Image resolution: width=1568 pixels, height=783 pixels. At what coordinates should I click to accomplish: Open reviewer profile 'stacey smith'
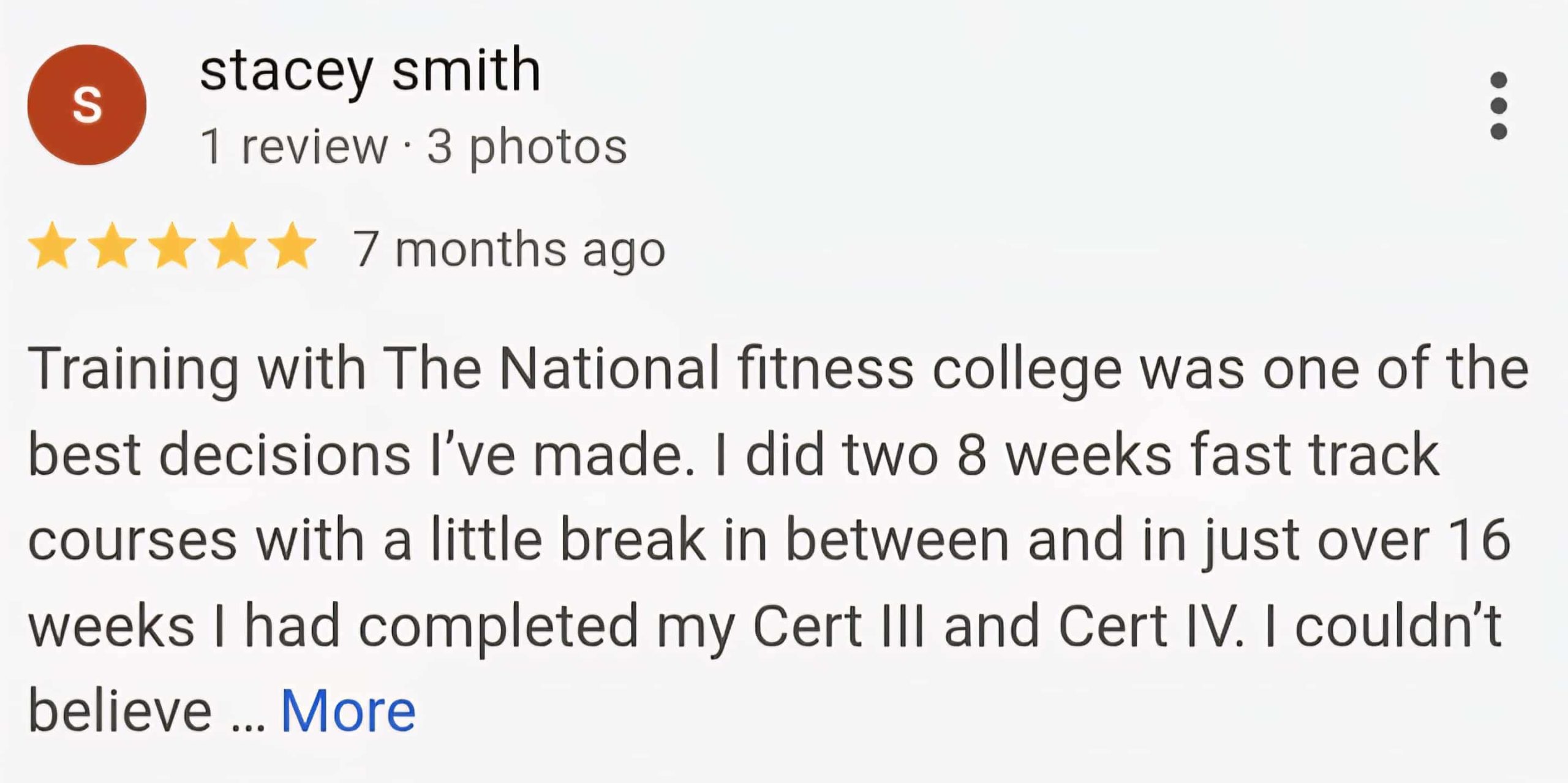click(370, 70)
